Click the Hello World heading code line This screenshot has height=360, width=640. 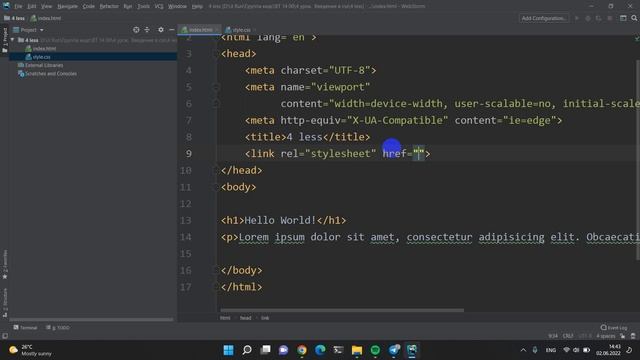click(283, 220)
